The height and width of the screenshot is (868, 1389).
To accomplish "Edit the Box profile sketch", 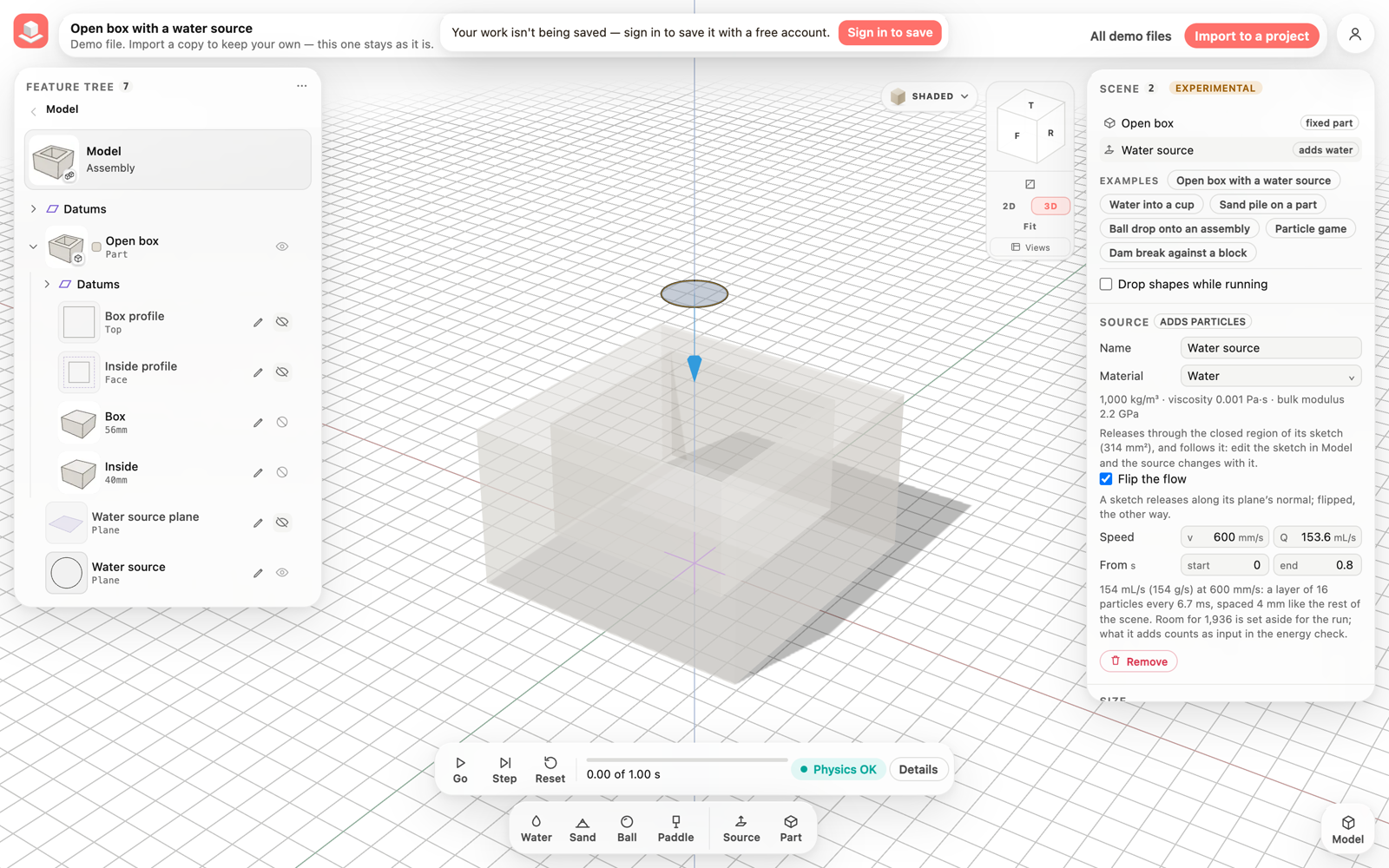I will click(x=258, y=322).
